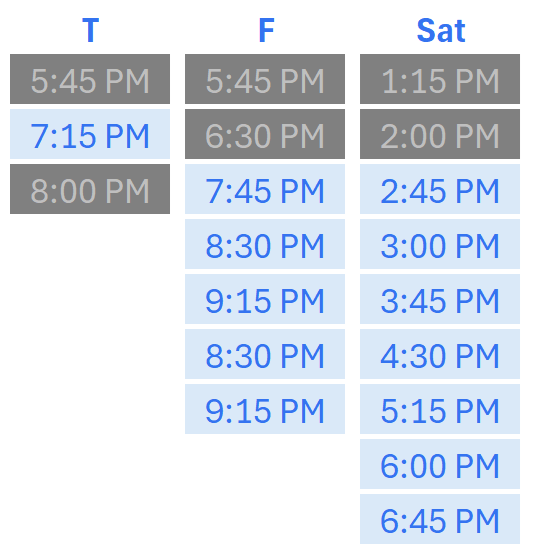Click the disabled Friday 6:30 PM slot
Screen dimensions: 534x554
pos(265,134)
